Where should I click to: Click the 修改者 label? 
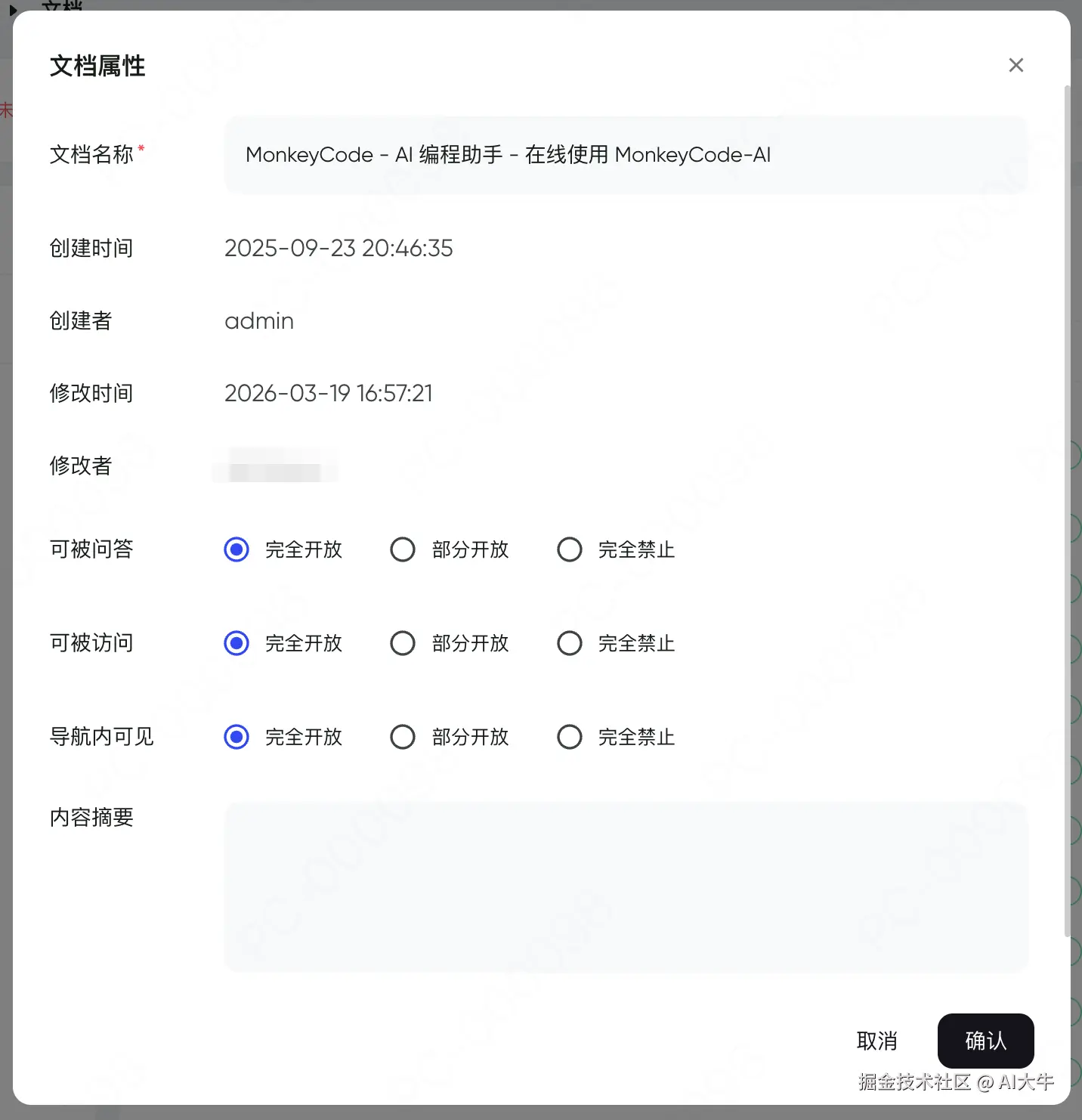tap(81, 466)
